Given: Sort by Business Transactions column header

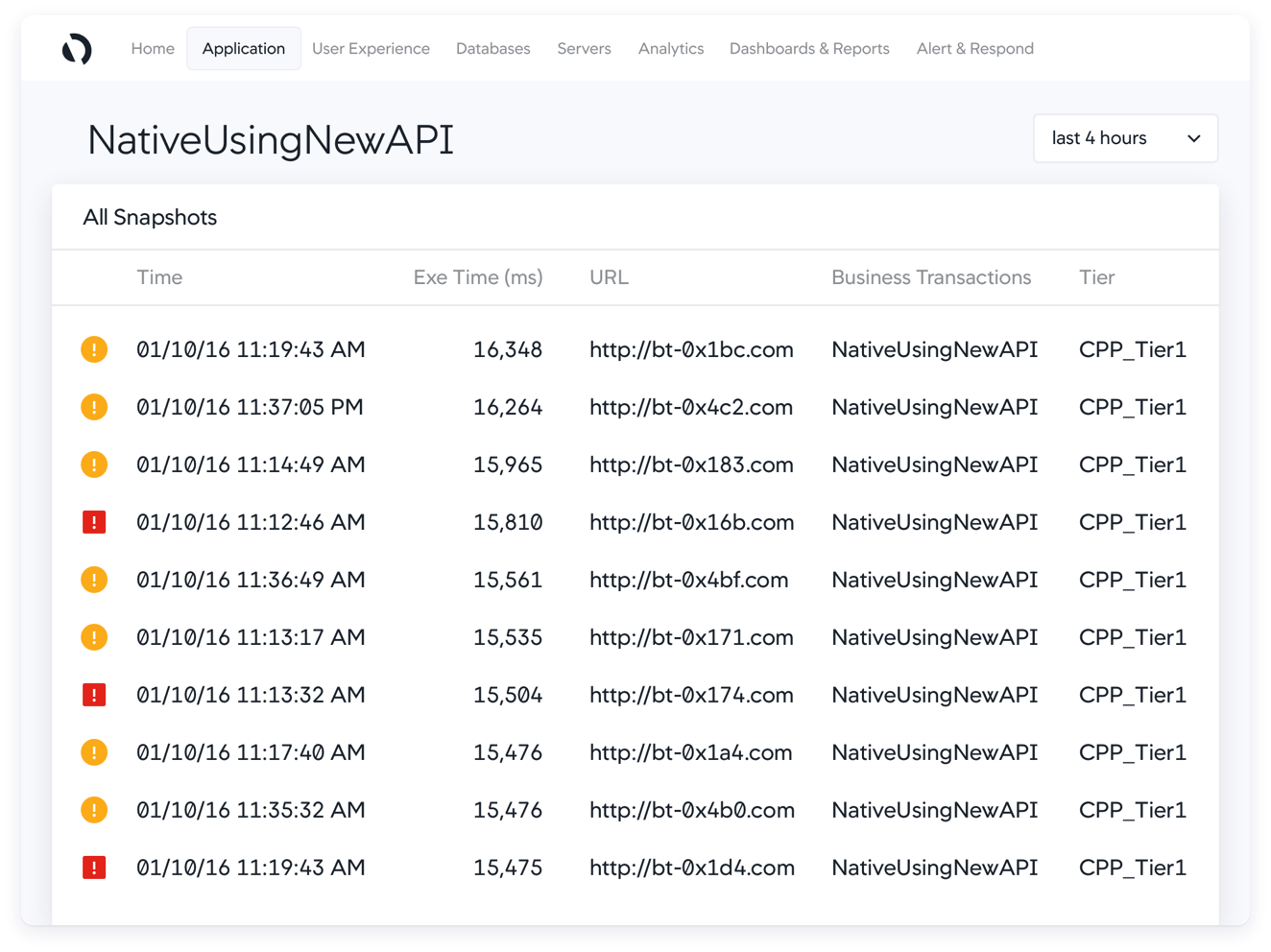Looking at the screenshot, I should [931, 277].
